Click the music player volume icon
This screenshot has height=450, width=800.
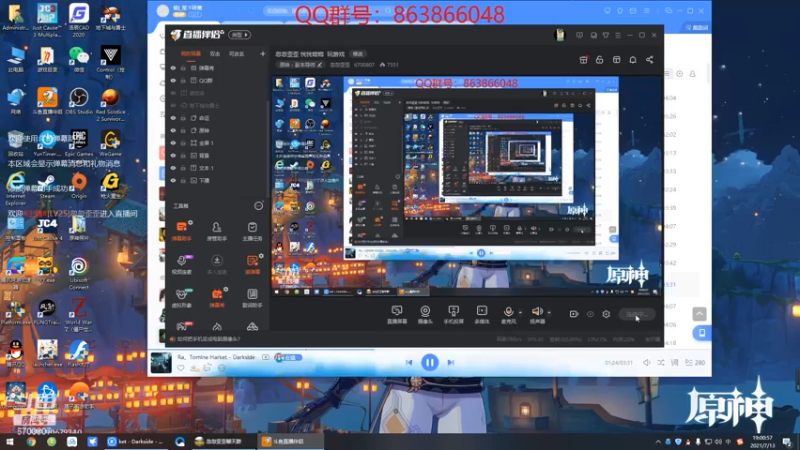point(646,362)
